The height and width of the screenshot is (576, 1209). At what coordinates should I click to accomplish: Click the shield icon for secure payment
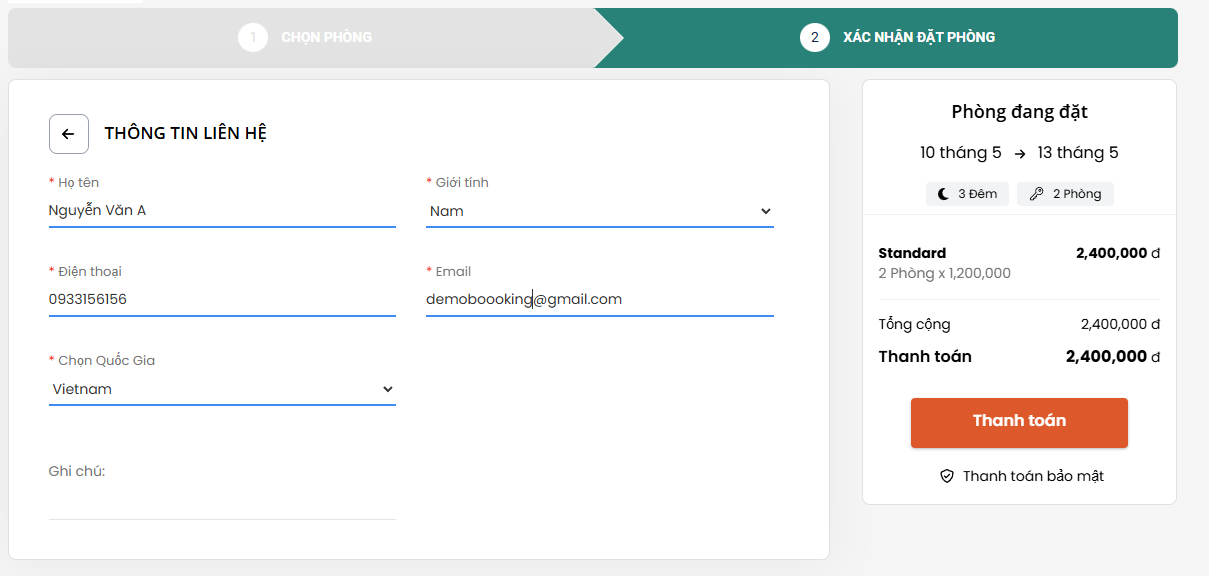[947, 476]
